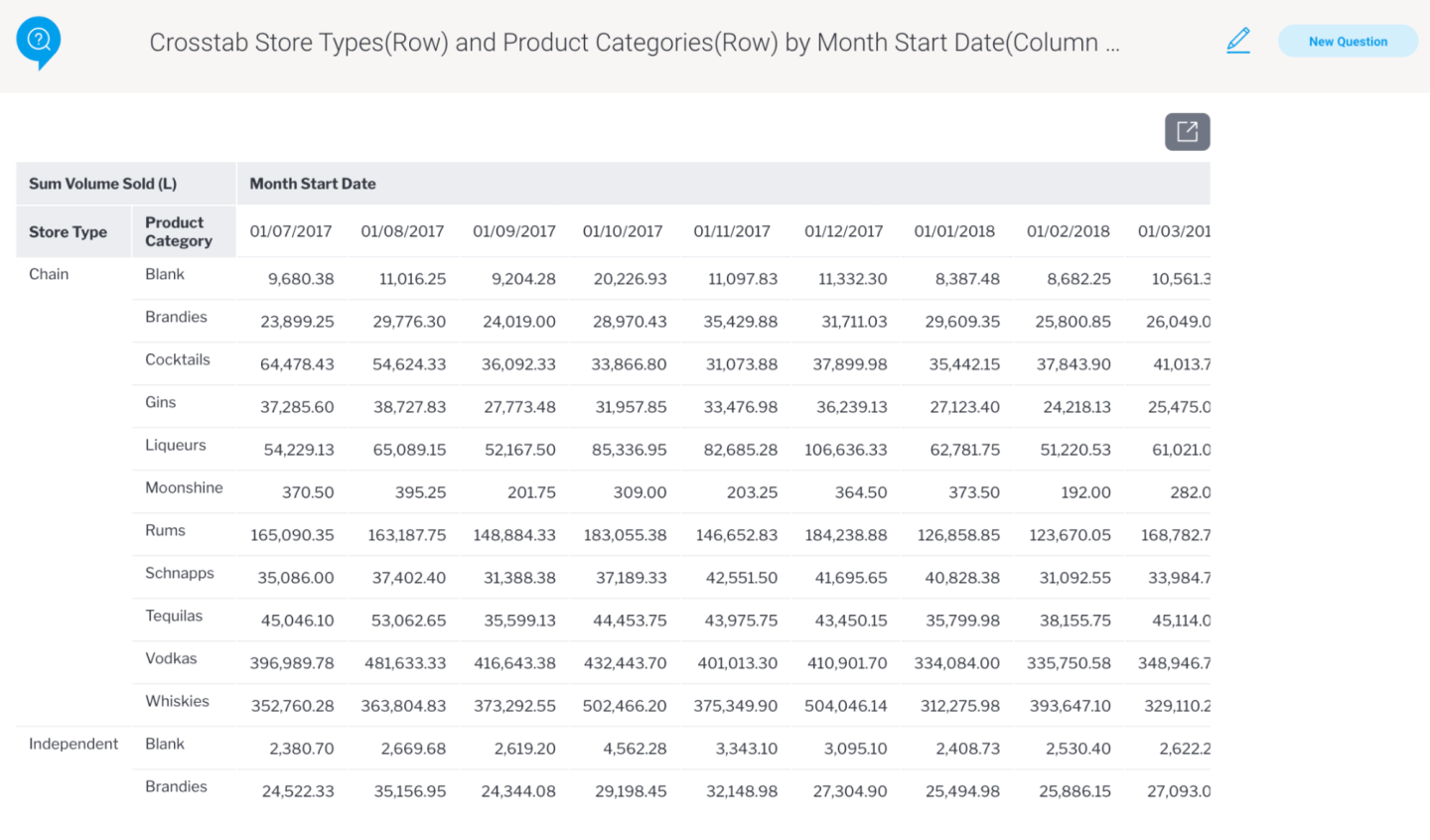Select the Store Type column header
The width and height of the screenshot is (1430, 840).
(x=68, y=232)
